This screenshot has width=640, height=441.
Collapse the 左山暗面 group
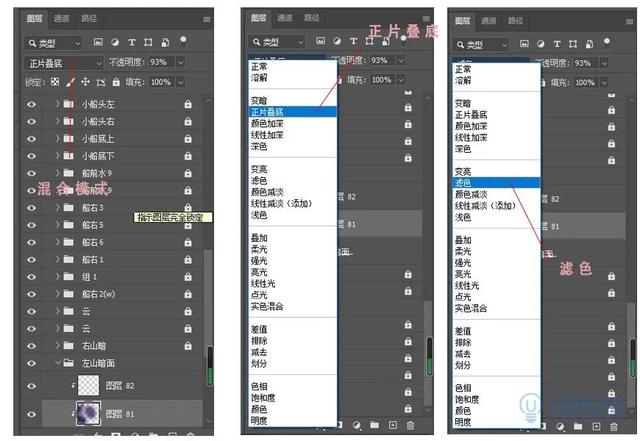click(58, 363)
